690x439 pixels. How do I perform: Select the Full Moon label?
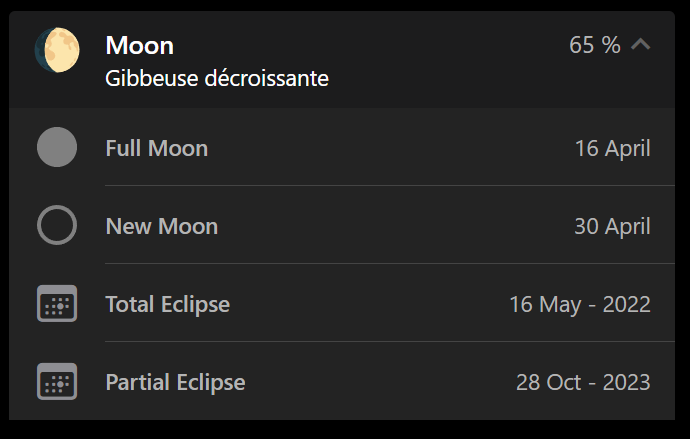pyautogui.click(x=156, y=148)
